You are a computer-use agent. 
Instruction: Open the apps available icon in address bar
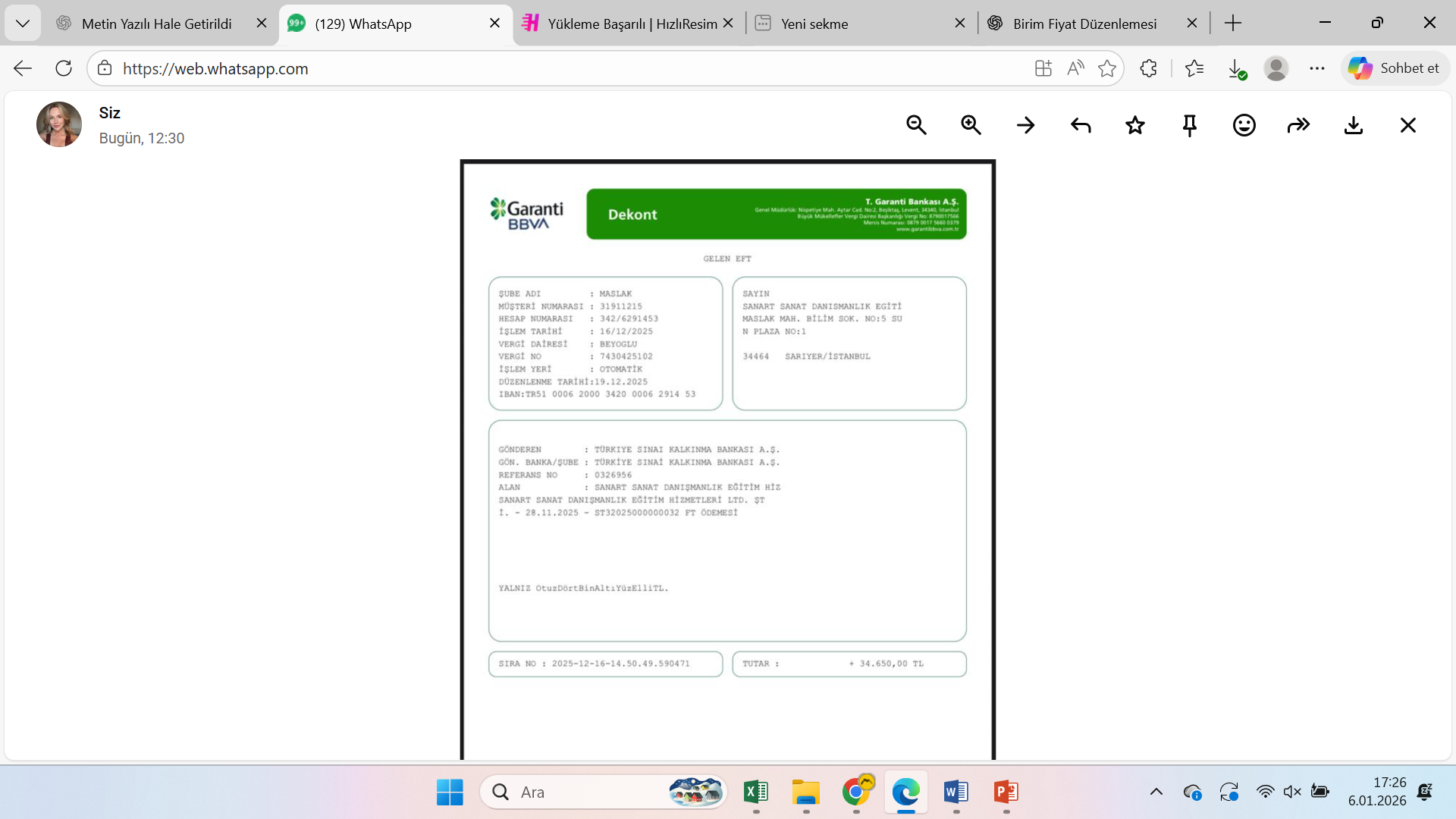[x=1043, y=68]
